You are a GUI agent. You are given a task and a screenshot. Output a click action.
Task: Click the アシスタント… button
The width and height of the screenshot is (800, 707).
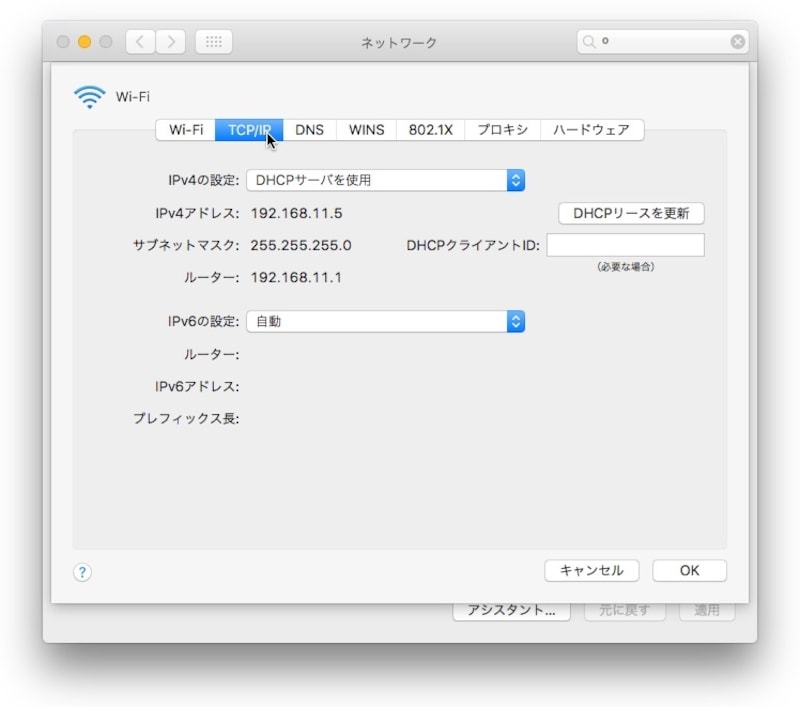click(x=511, y=610)
